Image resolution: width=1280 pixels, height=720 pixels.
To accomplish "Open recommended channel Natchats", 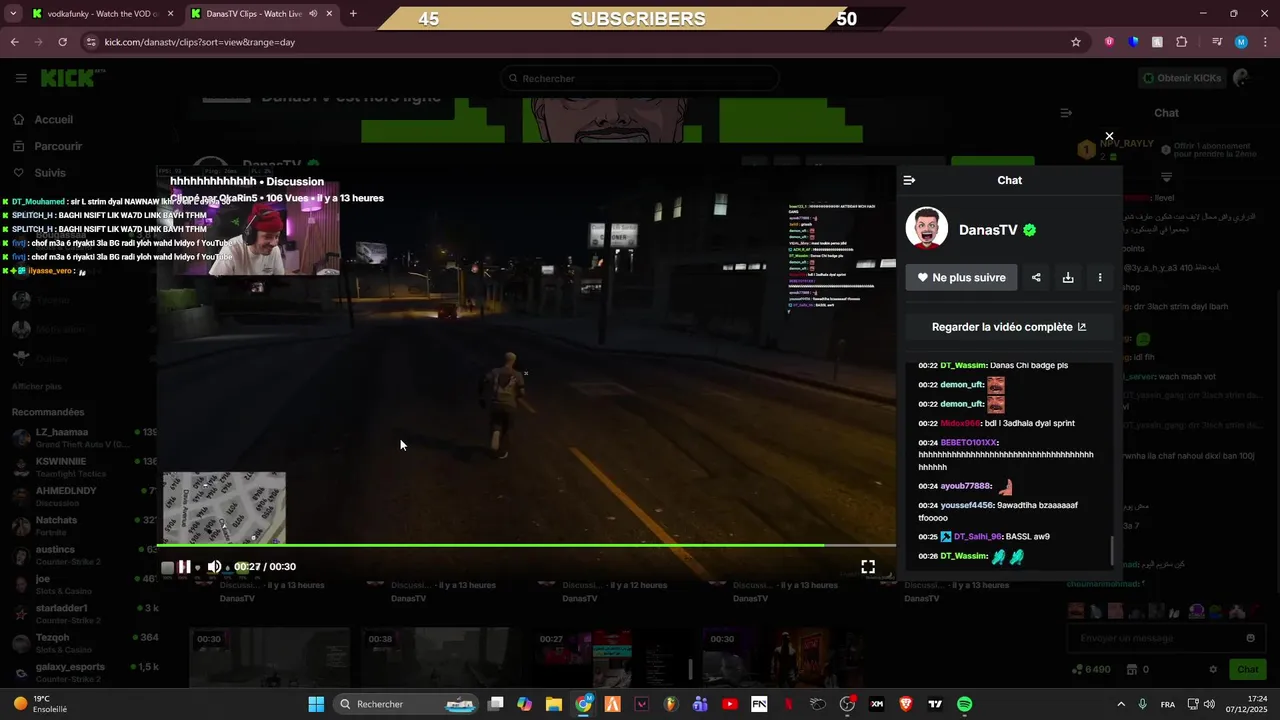I will (x=84, y=526).
